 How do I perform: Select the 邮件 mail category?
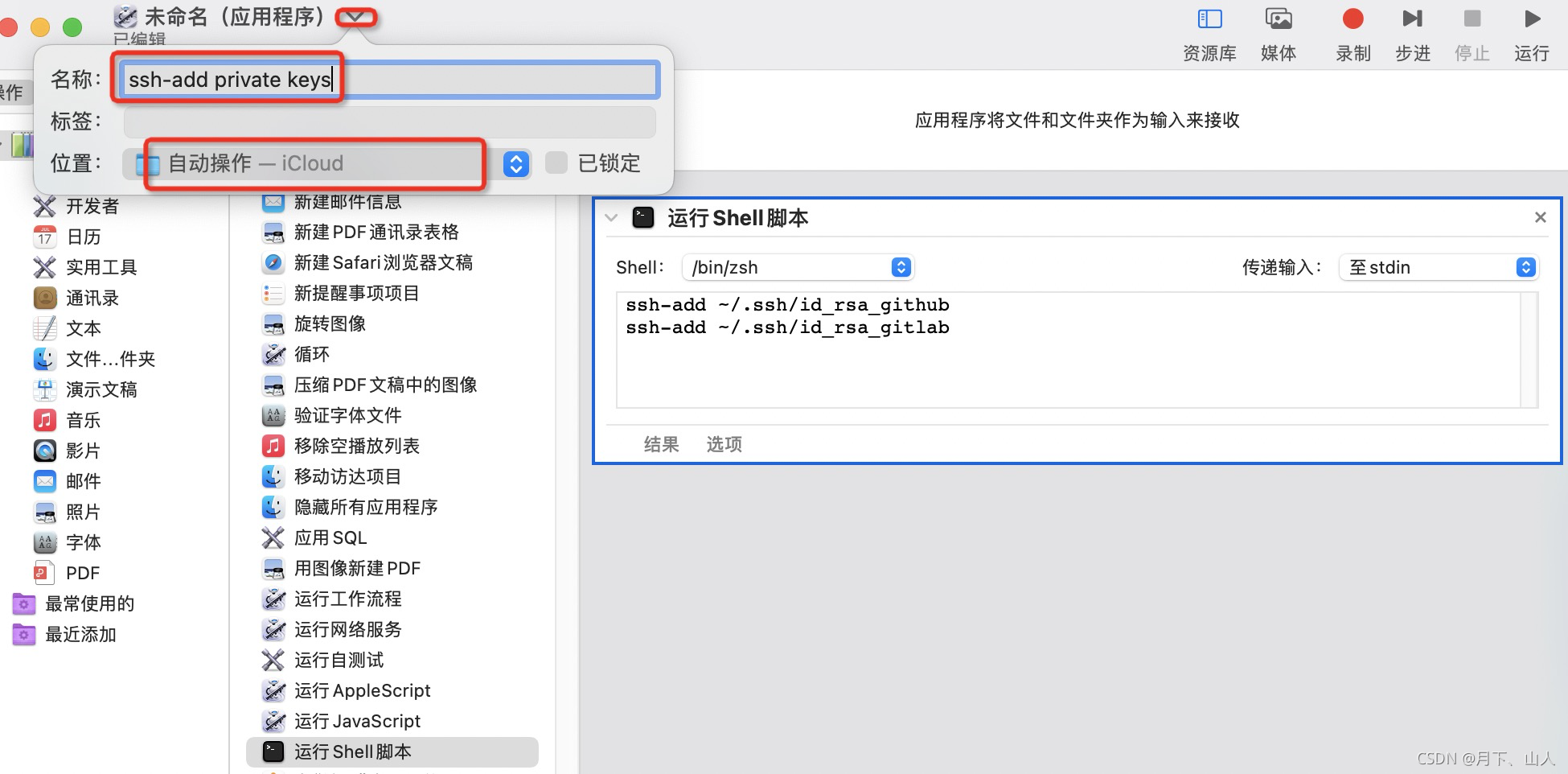point(84,481)
